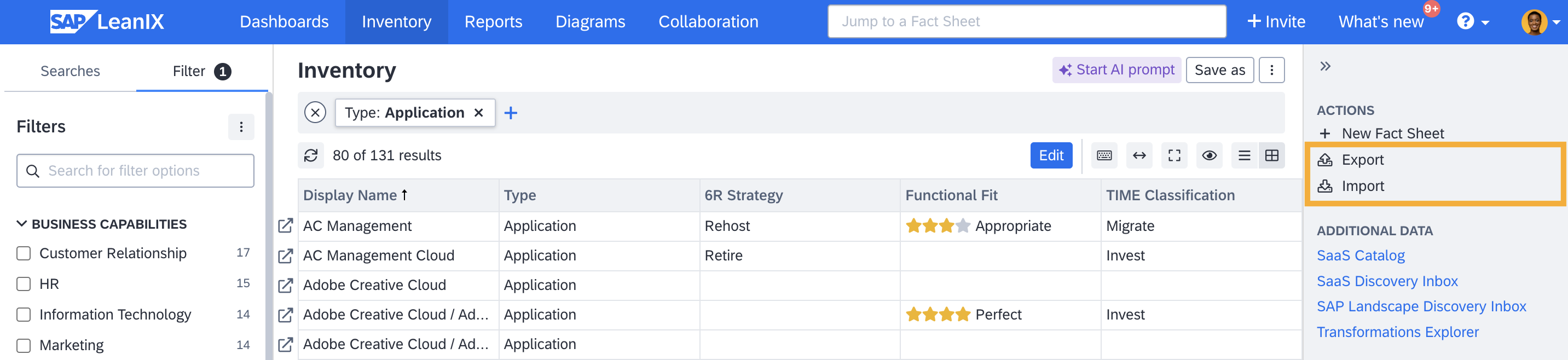1568x360 pixels.
Task: Tick the Information Technology checkbox
Action: (x=24, y=315)
